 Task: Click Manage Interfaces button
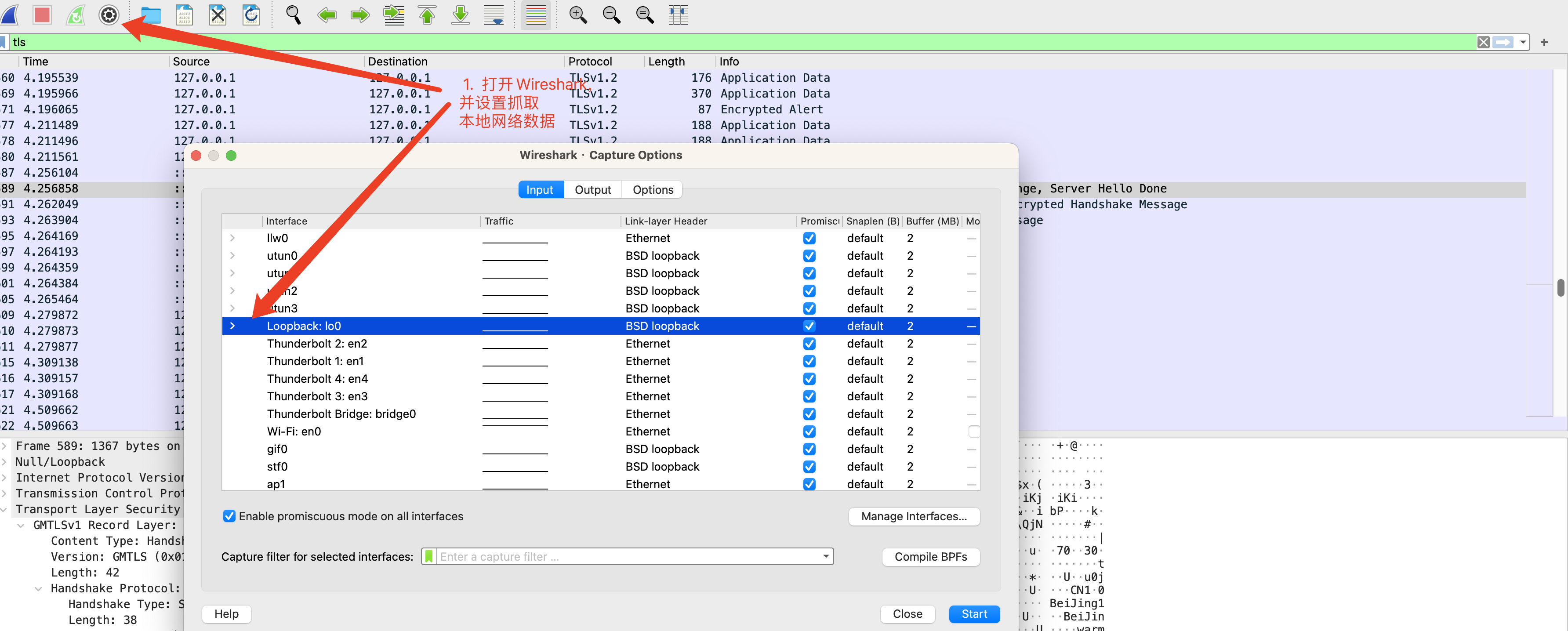(x=914, y=516)
